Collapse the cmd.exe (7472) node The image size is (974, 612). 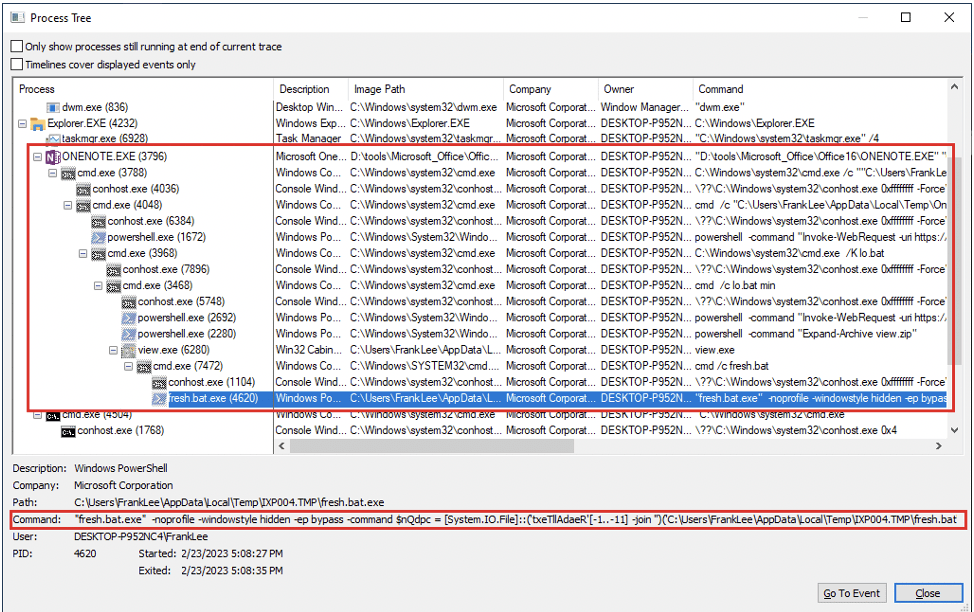(x=128, y=367)
